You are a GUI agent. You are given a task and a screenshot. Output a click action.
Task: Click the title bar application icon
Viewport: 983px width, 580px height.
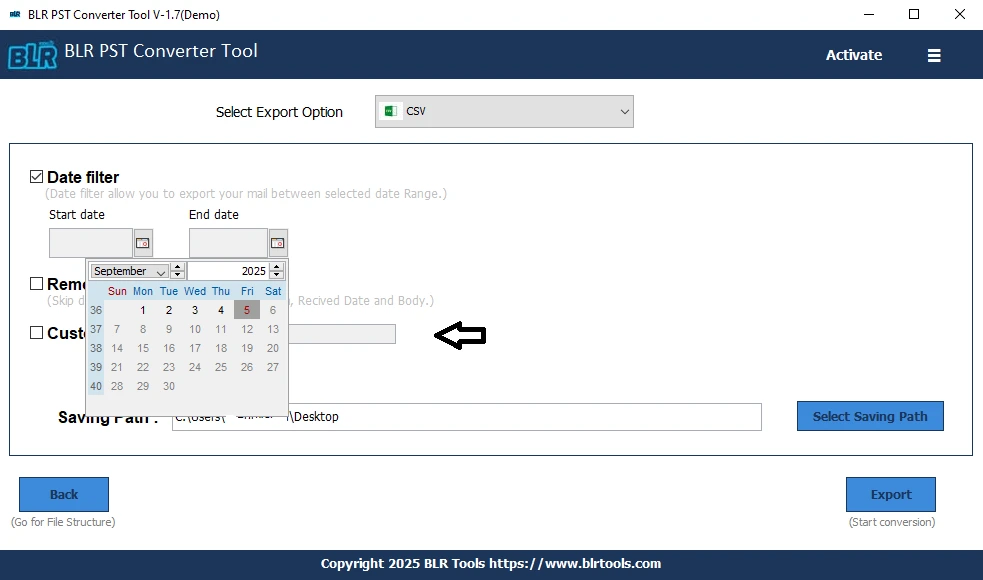coord(15,14)
